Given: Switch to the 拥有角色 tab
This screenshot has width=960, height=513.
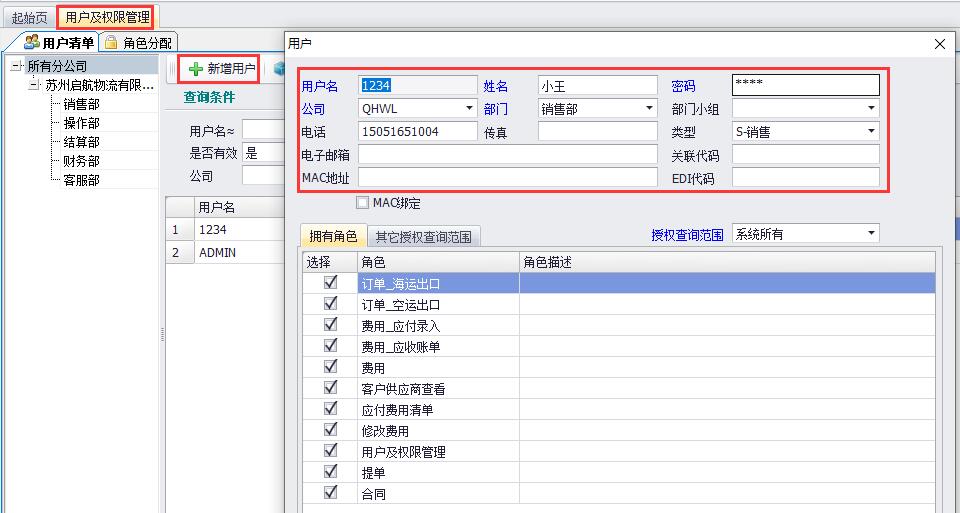Looking at the screenshot, I should [333, 236].
